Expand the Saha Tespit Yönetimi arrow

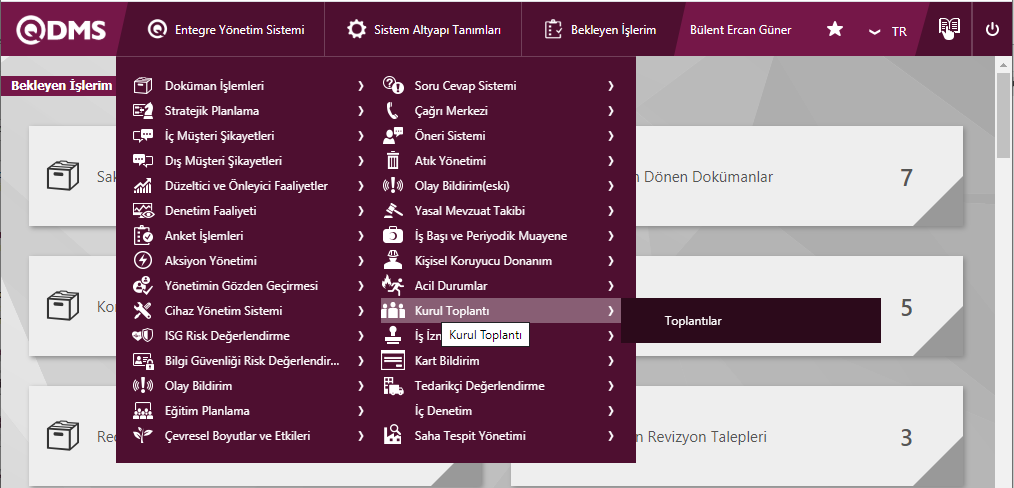(x=610, y=436)
